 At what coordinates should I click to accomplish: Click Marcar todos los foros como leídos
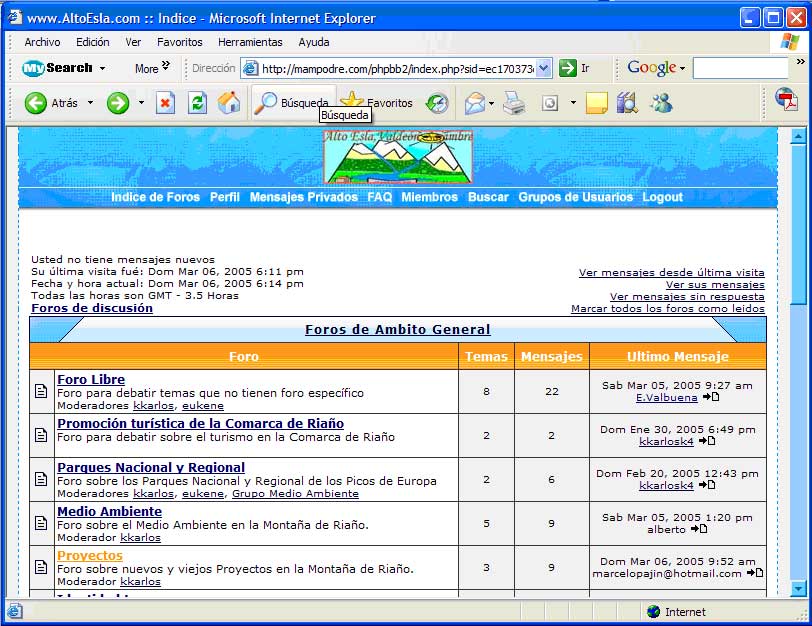[x=667, y=309]
